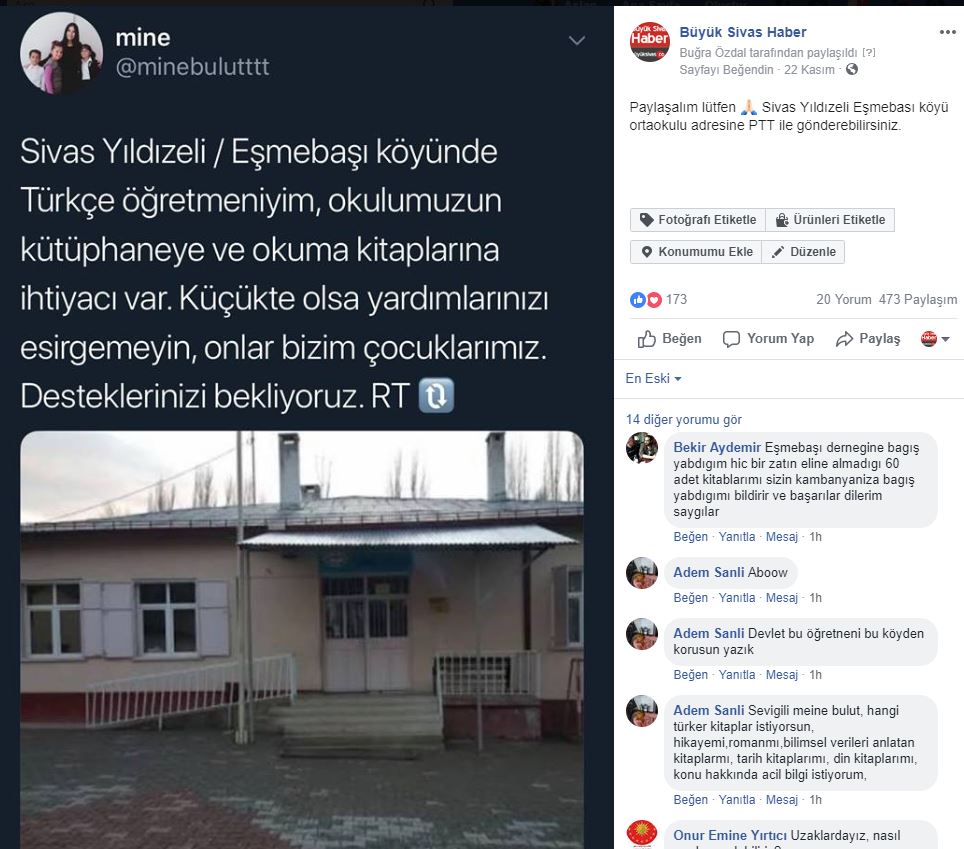Click Konumumu Ekle button

[696, 252]
